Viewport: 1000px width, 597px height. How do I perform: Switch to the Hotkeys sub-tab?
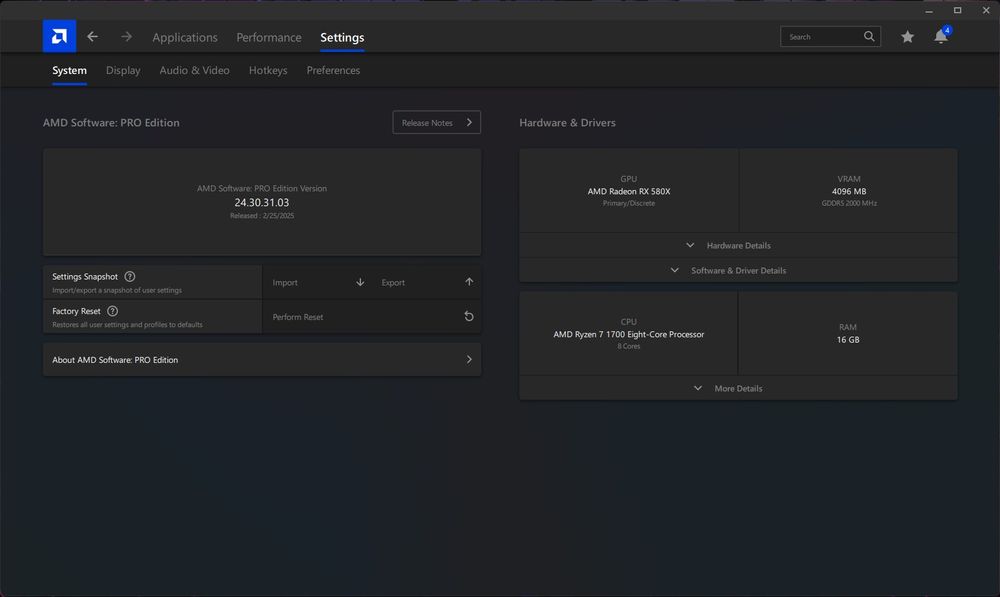pyautogui.click(x=268, y=70)
